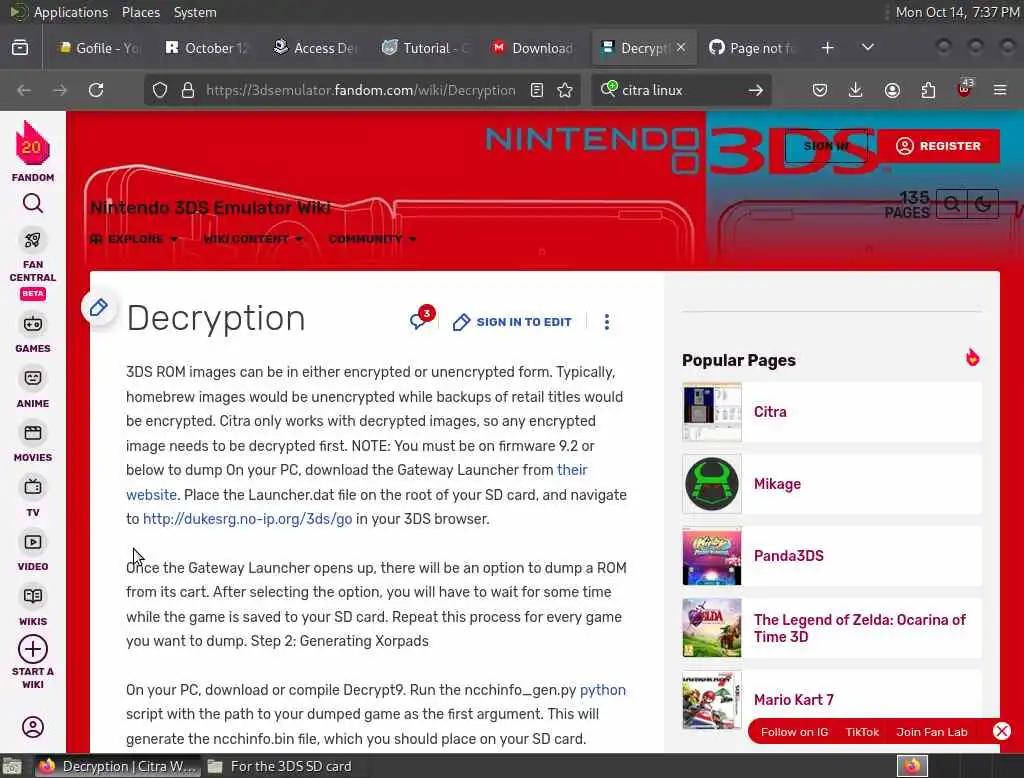The height and width of the screenshot is (778, 1024).
Task: Open the TV section icon
Action: point(33,487)
